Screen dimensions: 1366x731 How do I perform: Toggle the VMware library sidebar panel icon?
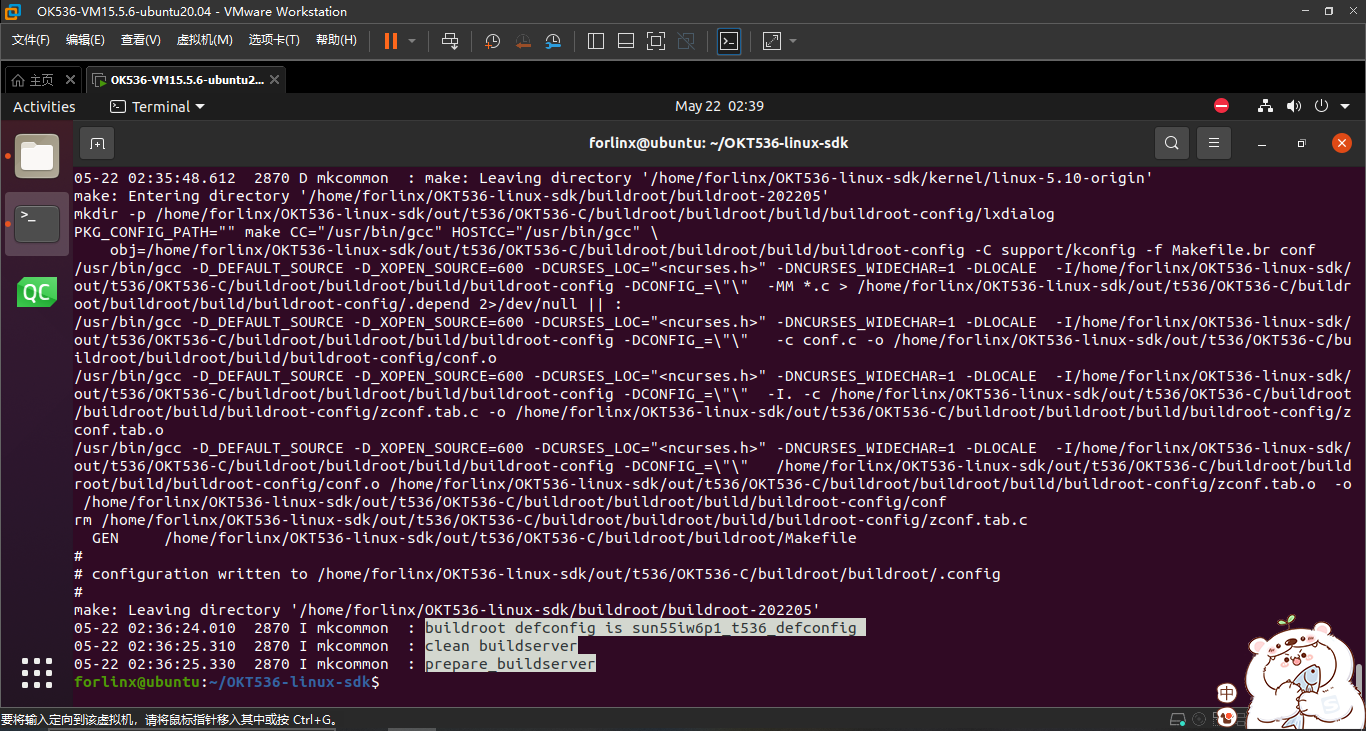(596, 41)
